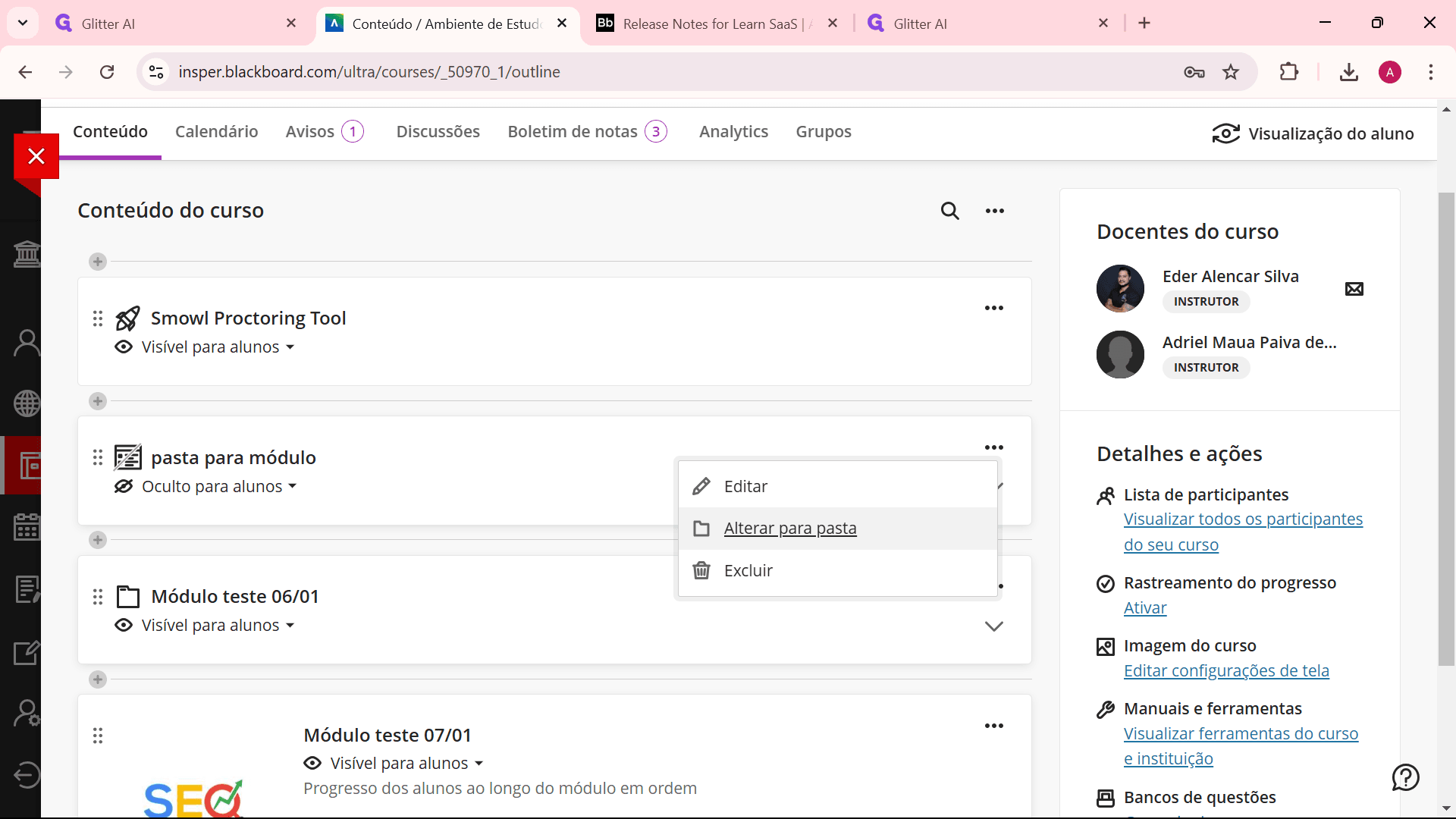Click the Módulo teste 06/01 folder icon
Viewport: 1456px width, 819px height.
click(x=127, y=597)
